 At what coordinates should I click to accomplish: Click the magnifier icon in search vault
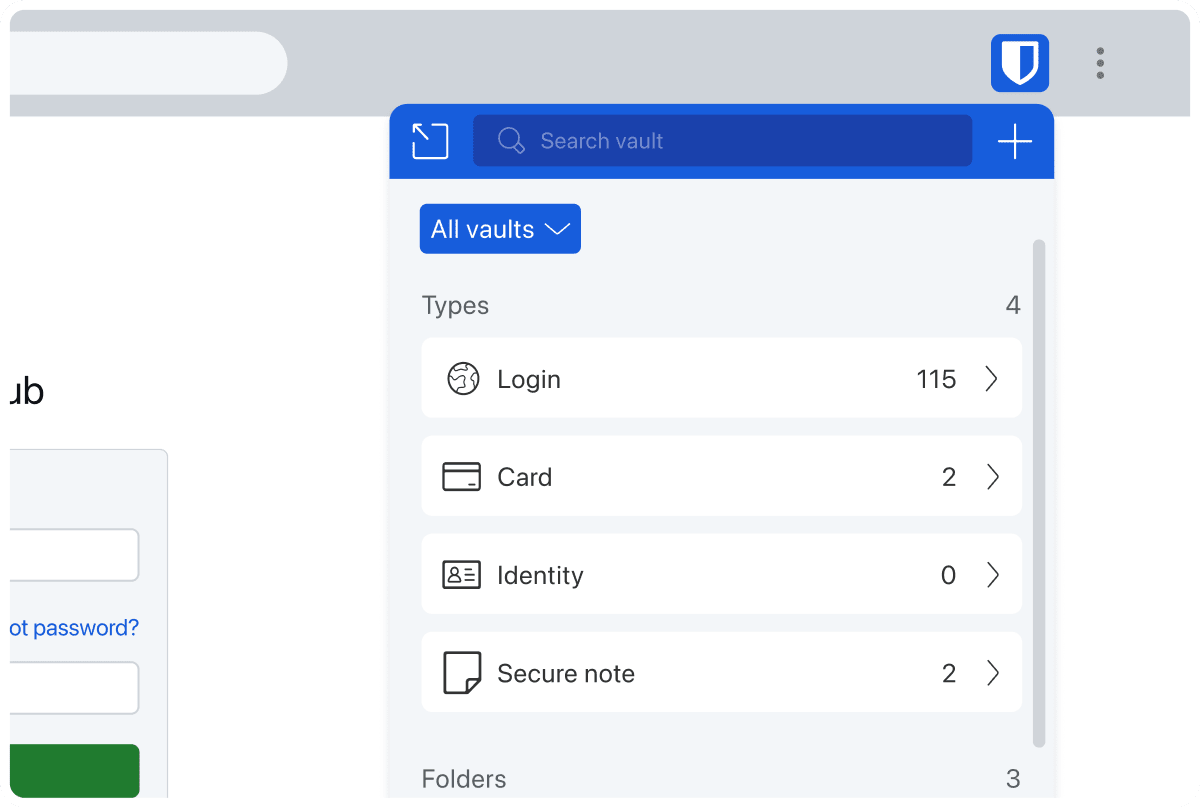tap(511, 141)
